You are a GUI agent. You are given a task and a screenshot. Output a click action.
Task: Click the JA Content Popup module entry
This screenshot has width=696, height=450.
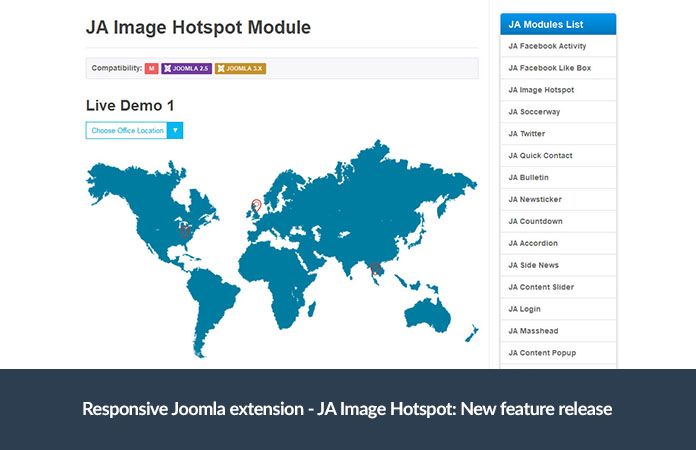point(558,353)
